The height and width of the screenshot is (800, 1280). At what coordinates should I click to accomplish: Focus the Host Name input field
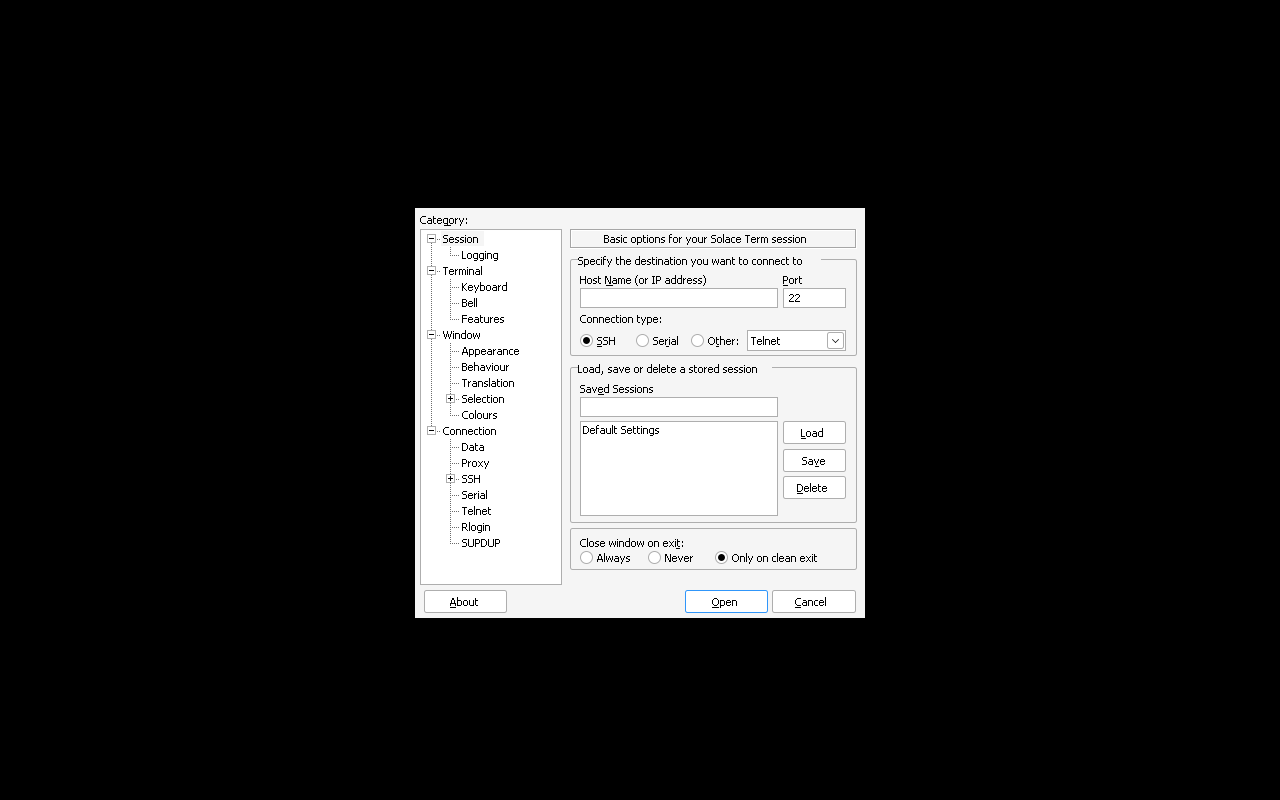coord(679,298)
